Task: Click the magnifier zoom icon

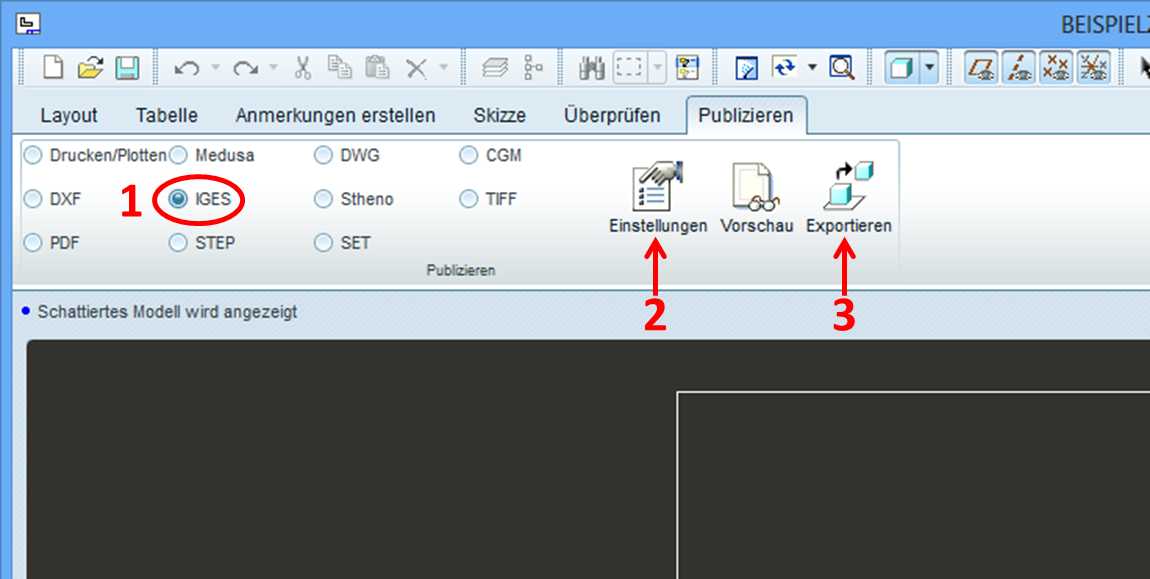Action: [x=842, y=68]
